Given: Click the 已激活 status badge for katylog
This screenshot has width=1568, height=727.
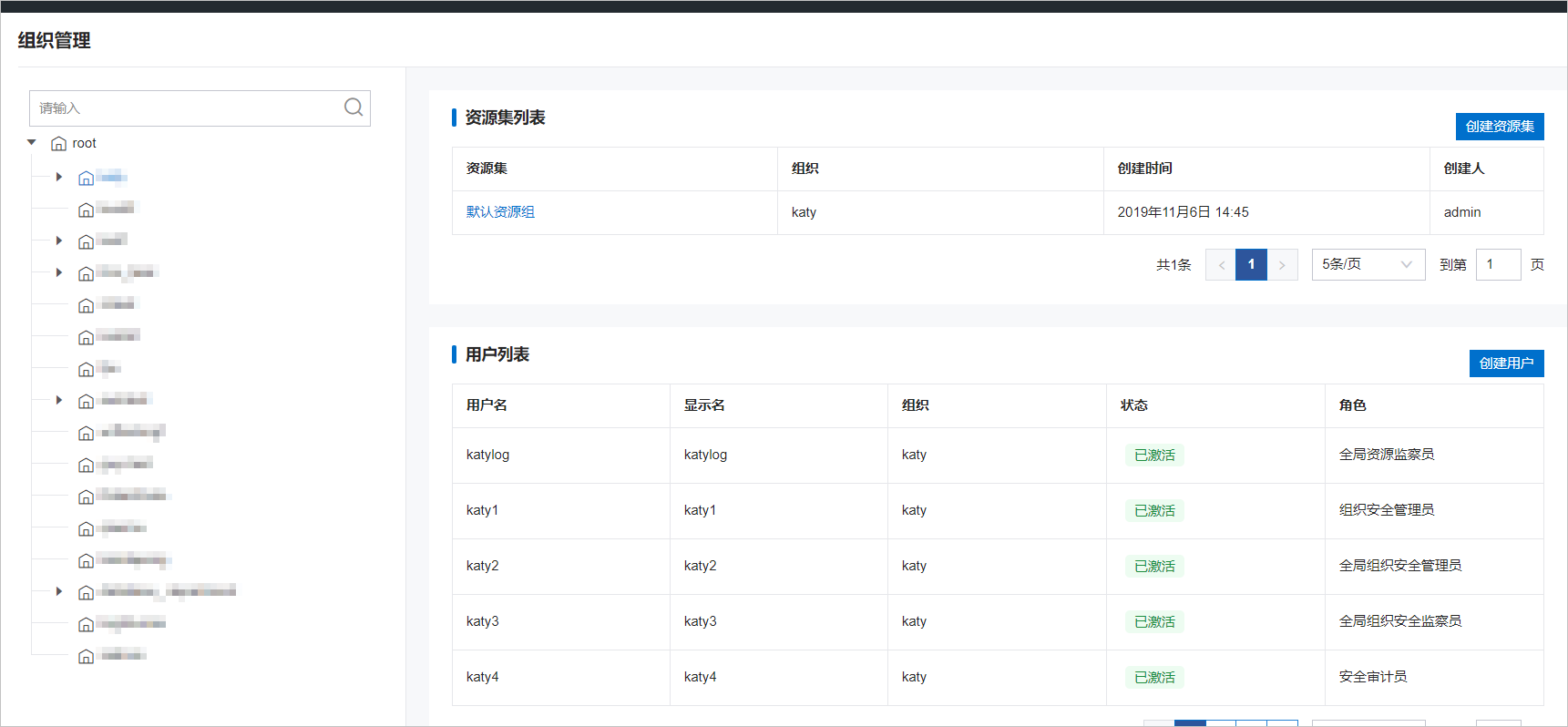Looking at the screenshot, I should coord(1154,455).
